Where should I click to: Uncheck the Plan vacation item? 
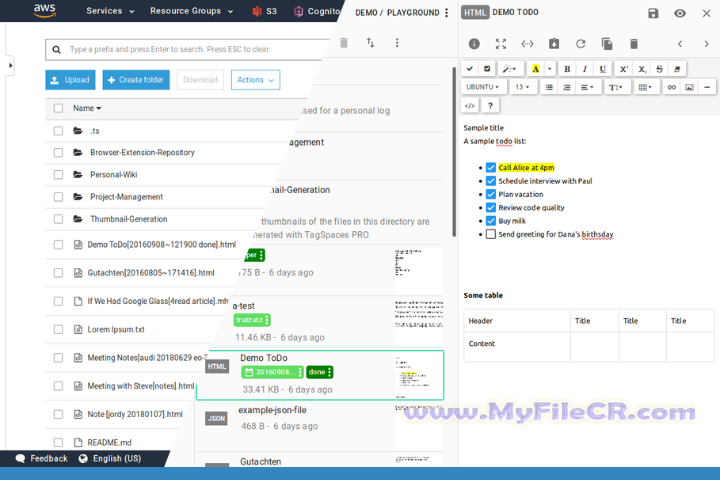point(491,194)
